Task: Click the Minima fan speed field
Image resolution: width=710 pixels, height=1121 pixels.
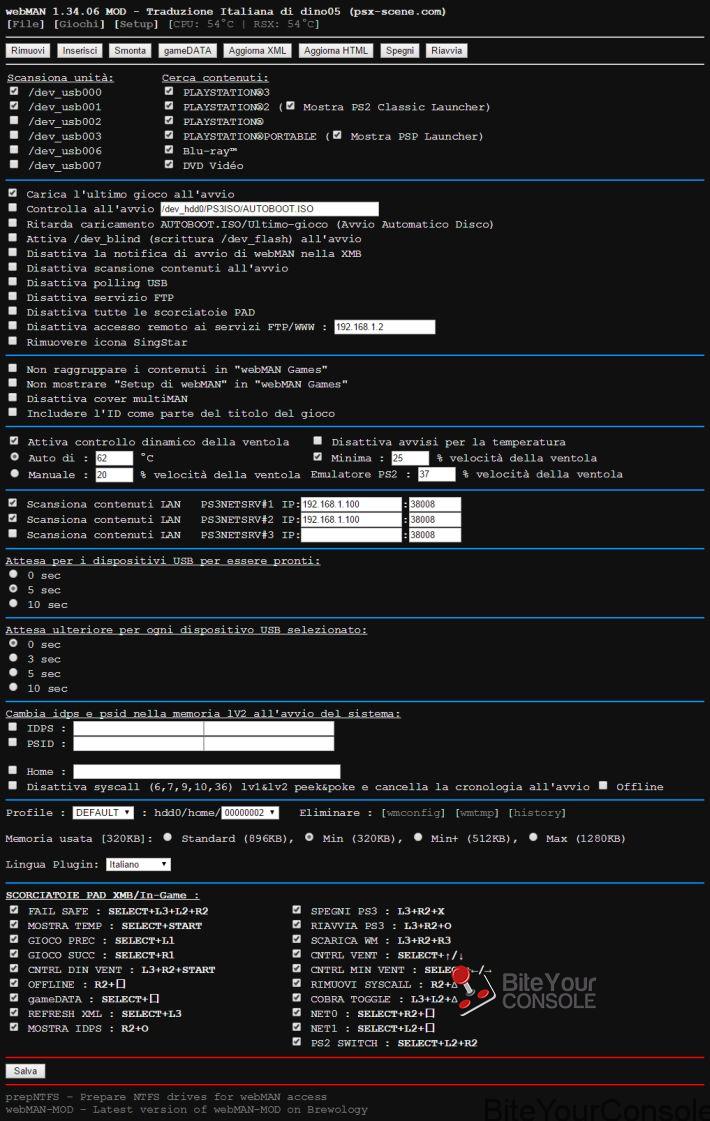Action: tap(410, 458)
